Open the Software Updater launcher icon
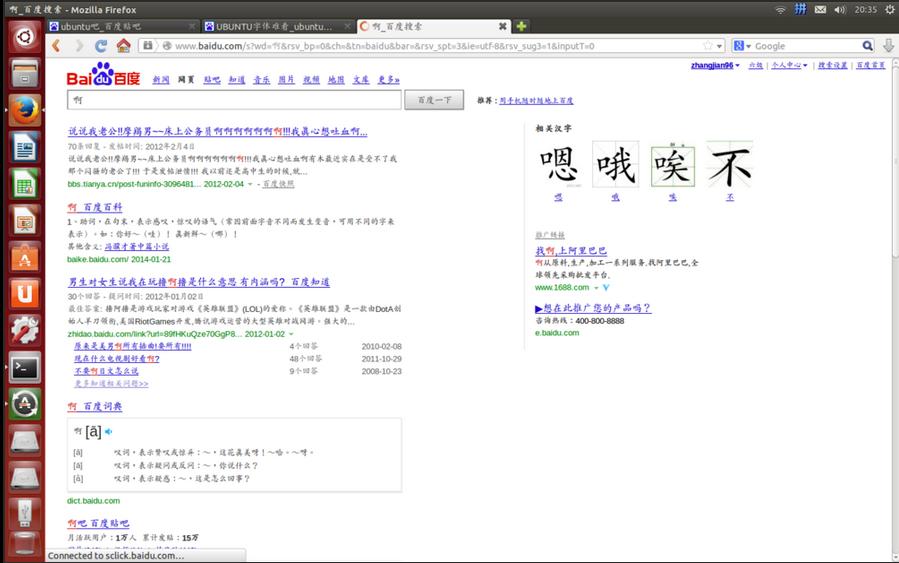 click(24, 404)
